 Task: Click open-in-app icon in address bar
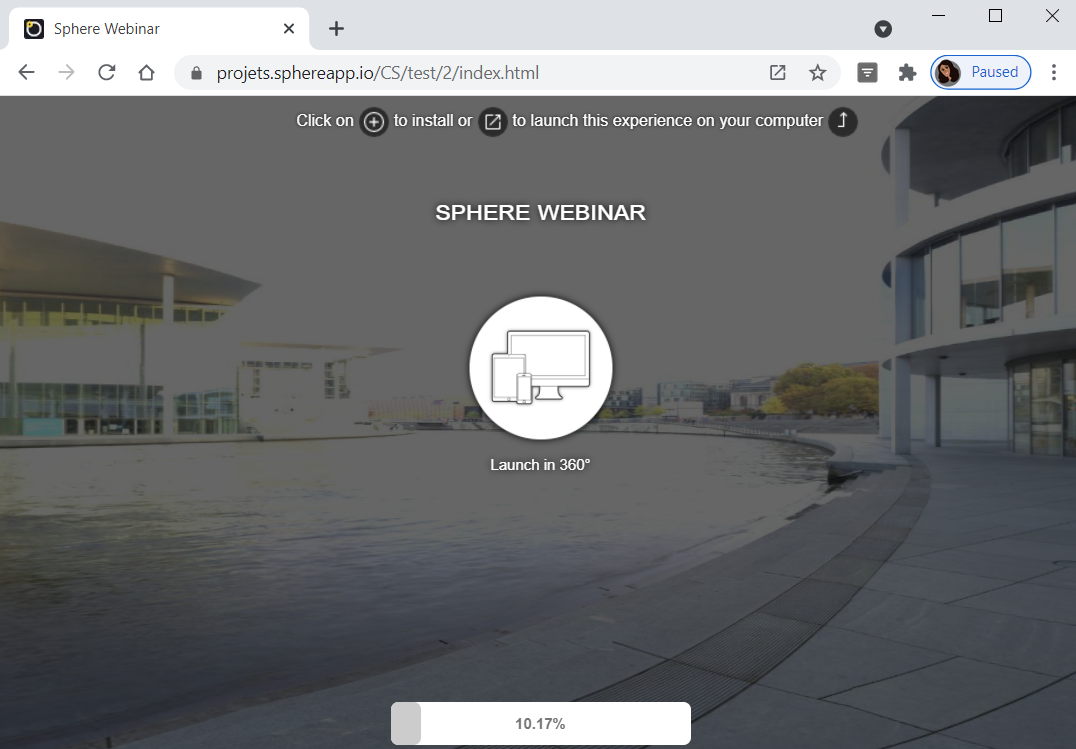click(x=777, y=73)
